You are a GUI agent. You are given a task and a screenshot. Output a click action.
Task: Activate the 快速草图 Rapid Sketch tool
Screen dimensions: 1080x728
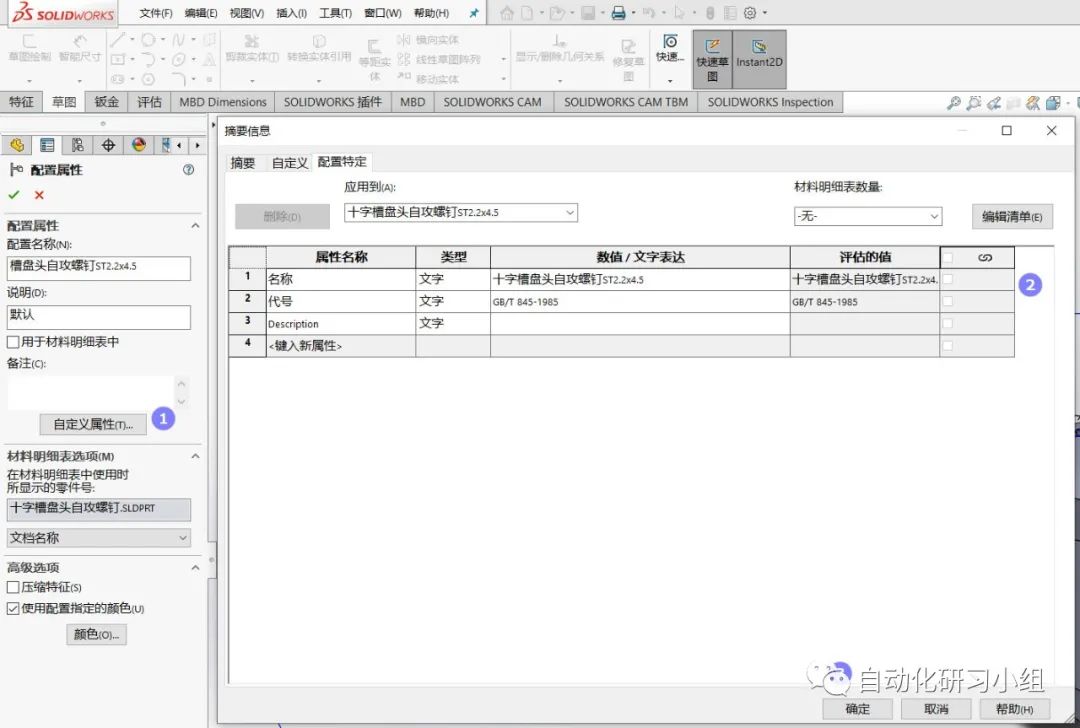tap(712, 59)
